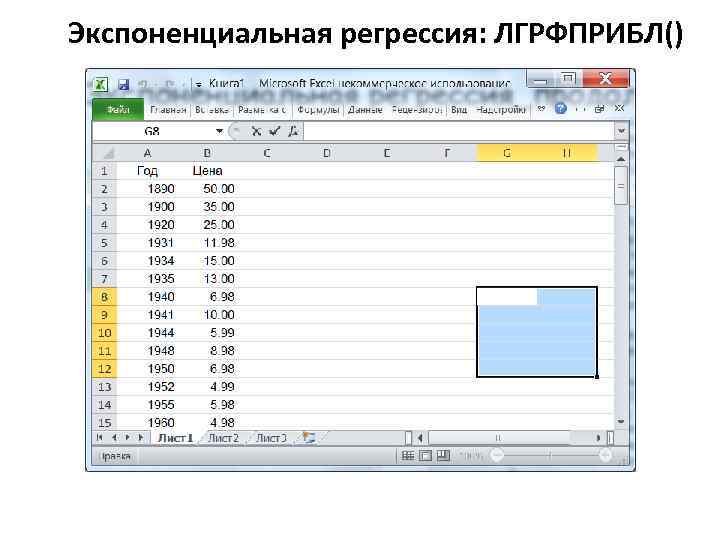Switch to Page Break Preview in status bar
The width and height of the screenshot is (720, 540).
click(443, 456)
